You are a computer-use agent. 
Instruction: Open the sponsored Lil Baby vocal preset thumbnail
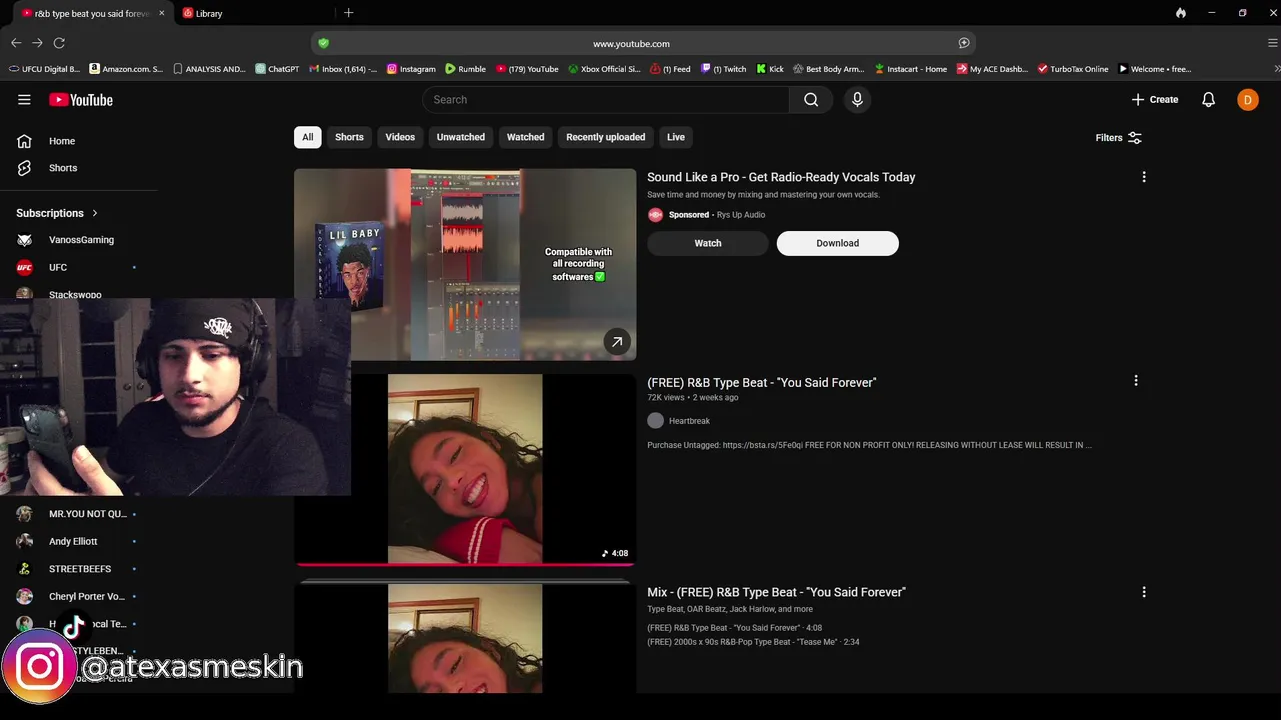pos(465,264)
